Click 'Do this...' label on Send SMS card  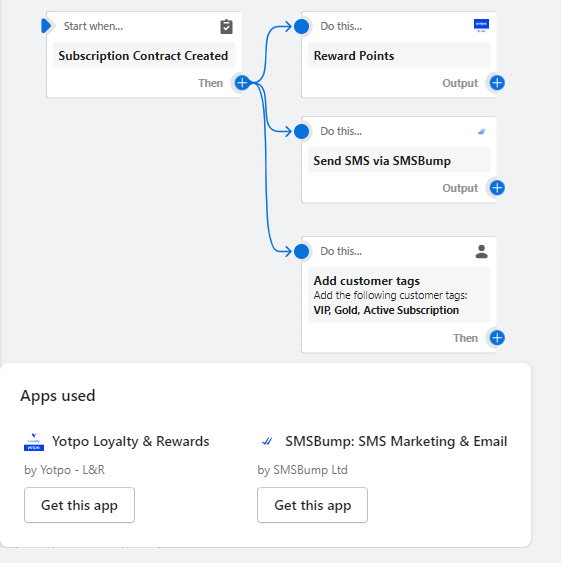coord(341,131)
